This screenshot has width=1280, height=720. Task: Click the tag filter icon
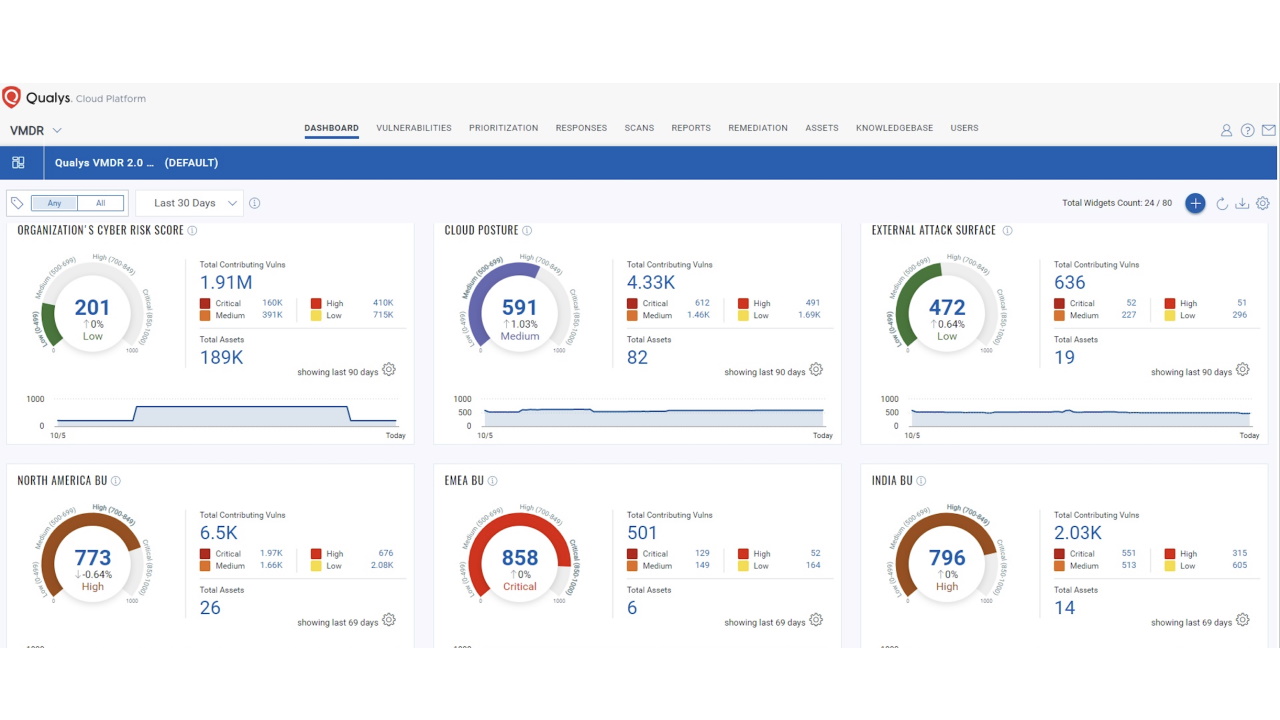[x=17, y=202]
